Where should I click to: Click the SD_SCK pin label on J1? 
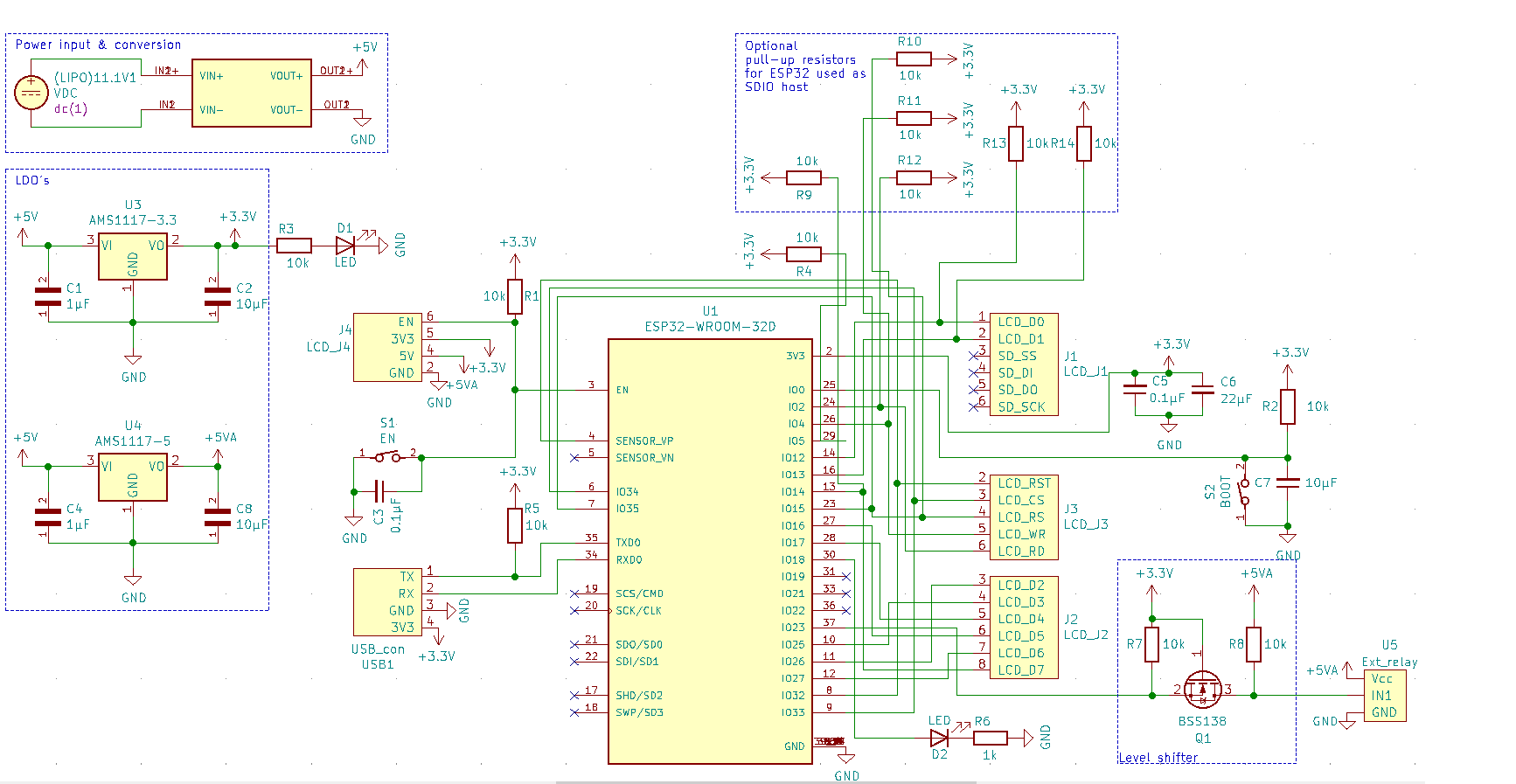[x=1021, y=407]
